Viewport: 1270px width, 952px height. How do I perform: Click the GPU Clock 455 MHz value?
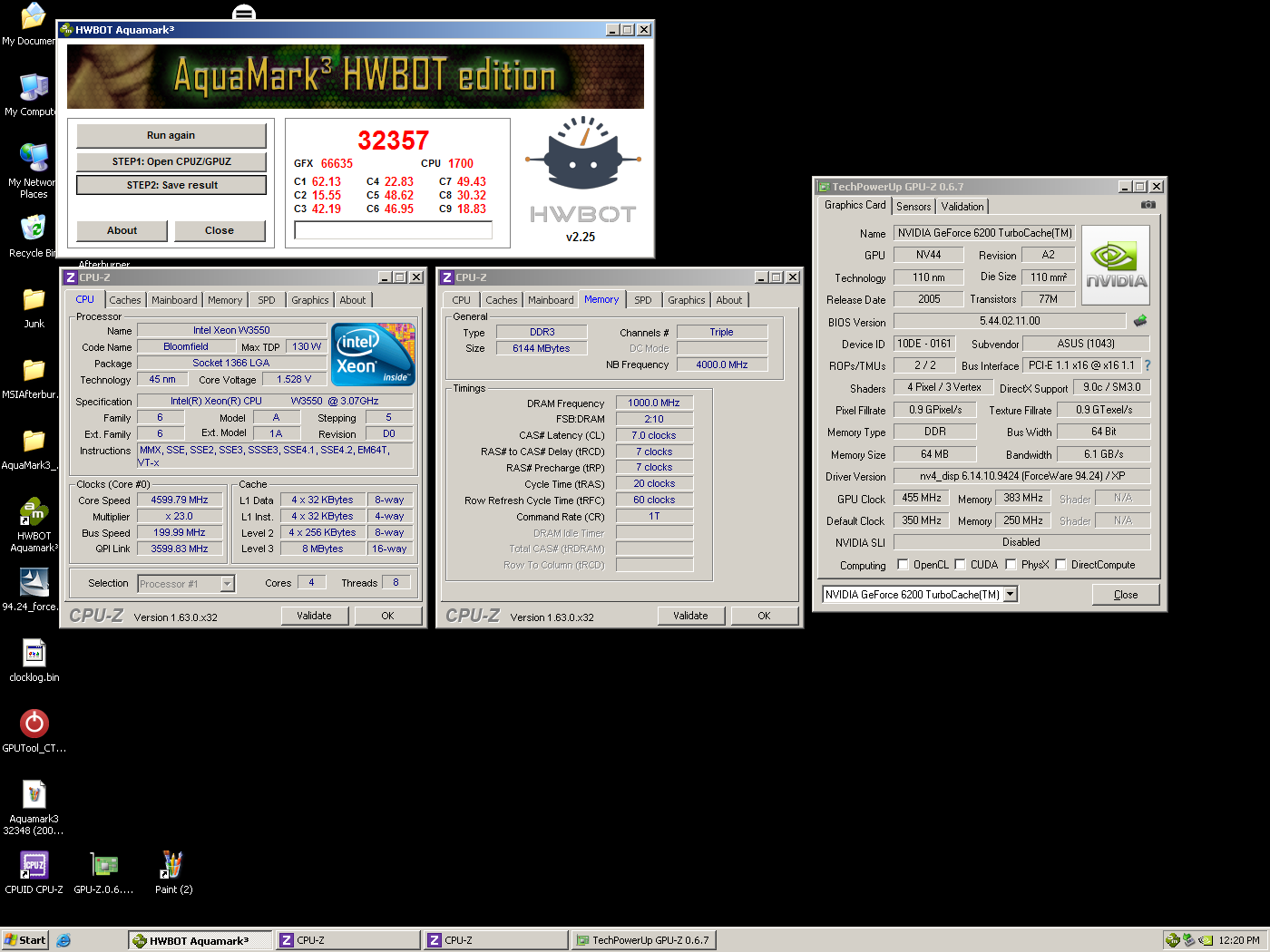[x=921, y=498]
